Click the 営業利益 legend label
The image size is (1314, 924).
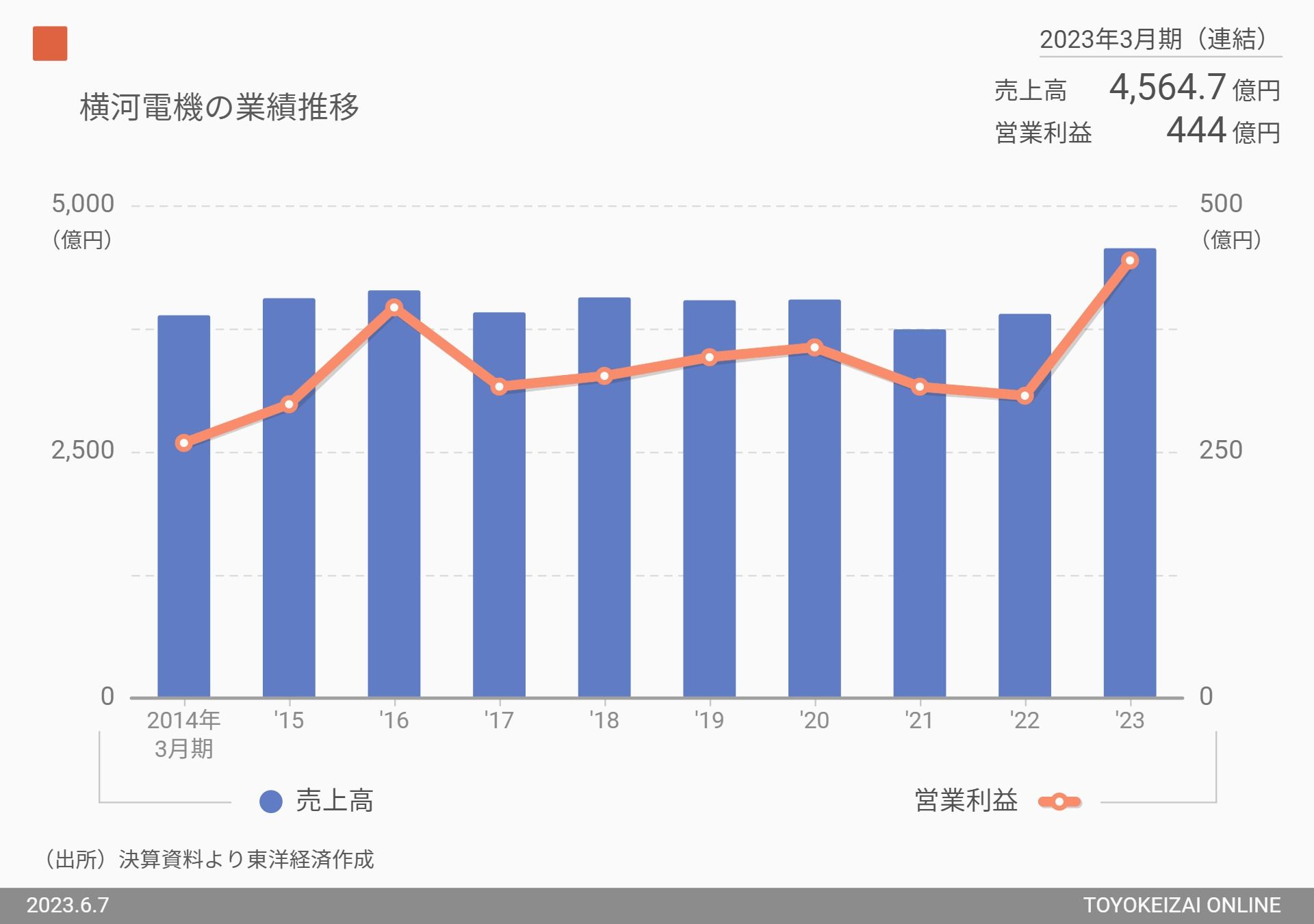pyautogui.click(x=966, y=800)
